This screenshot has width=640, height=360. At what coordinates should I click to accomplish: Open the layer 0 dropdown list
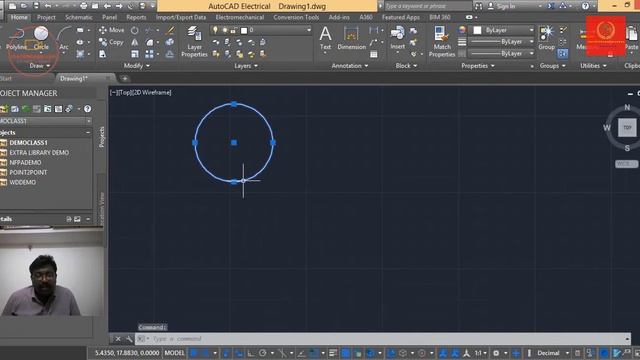[309, 30]
